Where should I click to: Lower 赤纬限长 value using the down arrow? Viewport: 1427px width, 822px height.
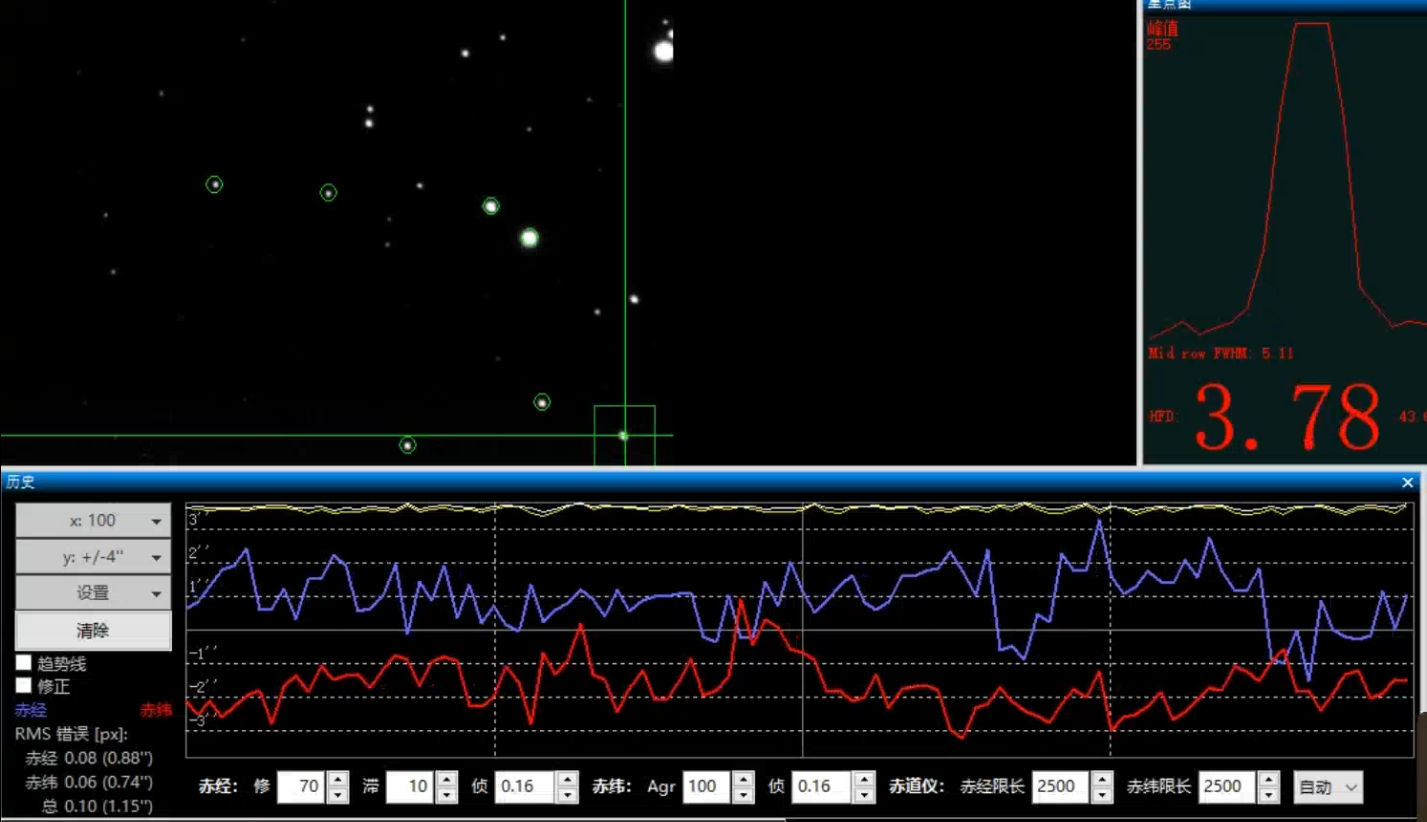[1268, 795]
